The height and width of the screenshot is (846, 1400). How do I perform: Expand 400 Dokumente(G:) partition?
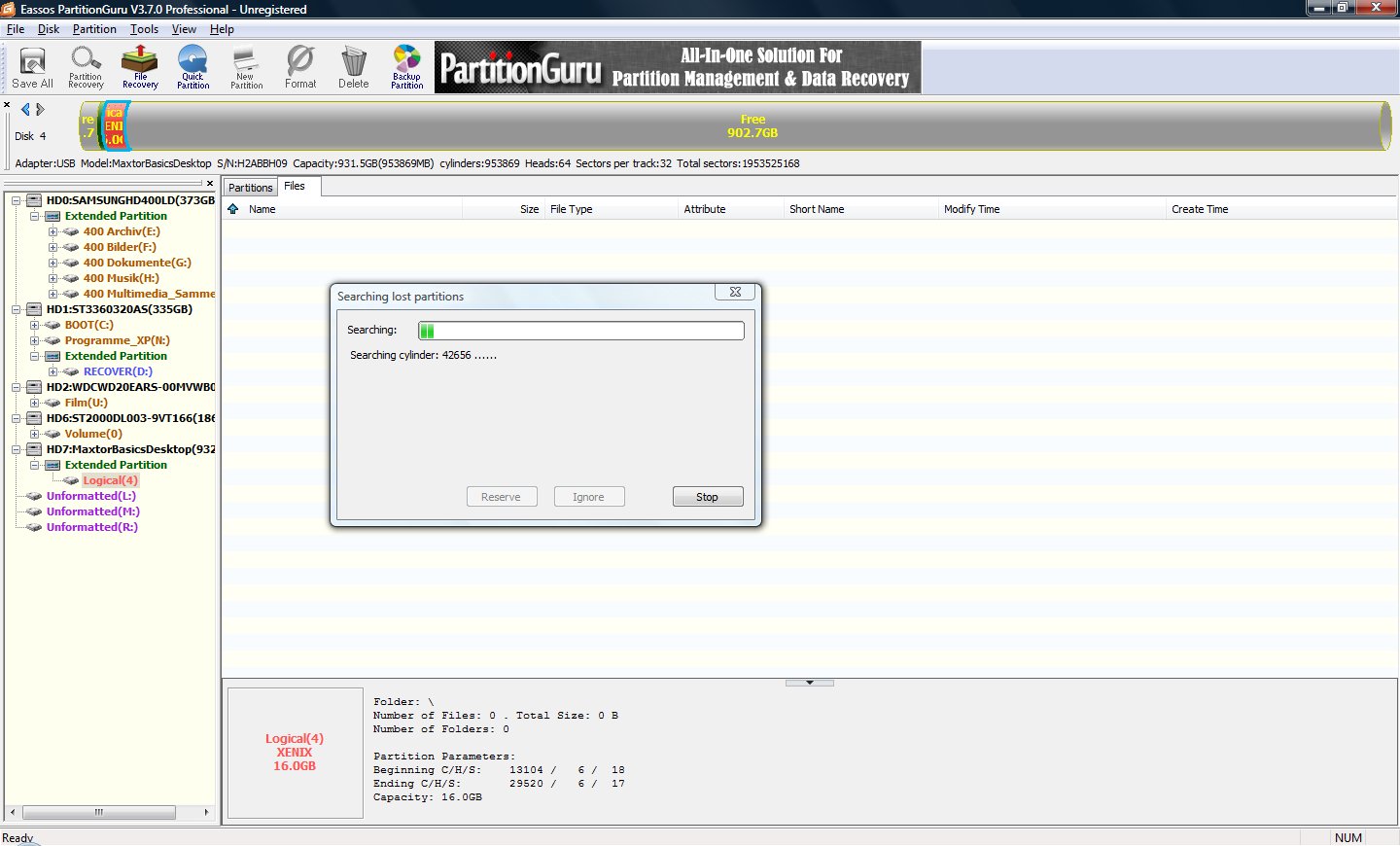tap(52, 263)
